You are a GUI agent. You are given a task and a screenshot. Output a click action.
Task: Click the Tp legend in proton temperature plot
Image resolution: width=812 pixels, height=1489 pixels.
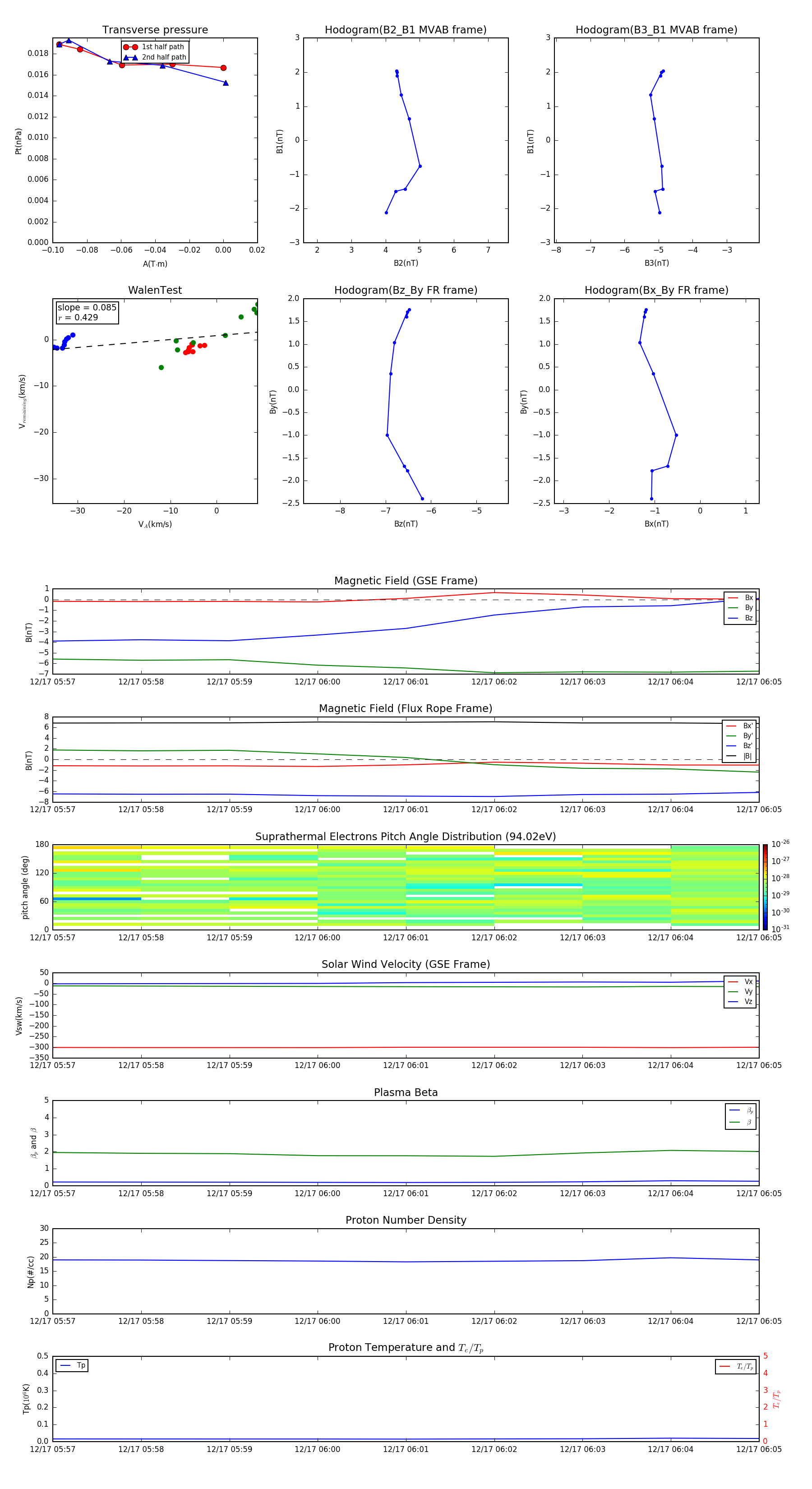point(72,1366)
